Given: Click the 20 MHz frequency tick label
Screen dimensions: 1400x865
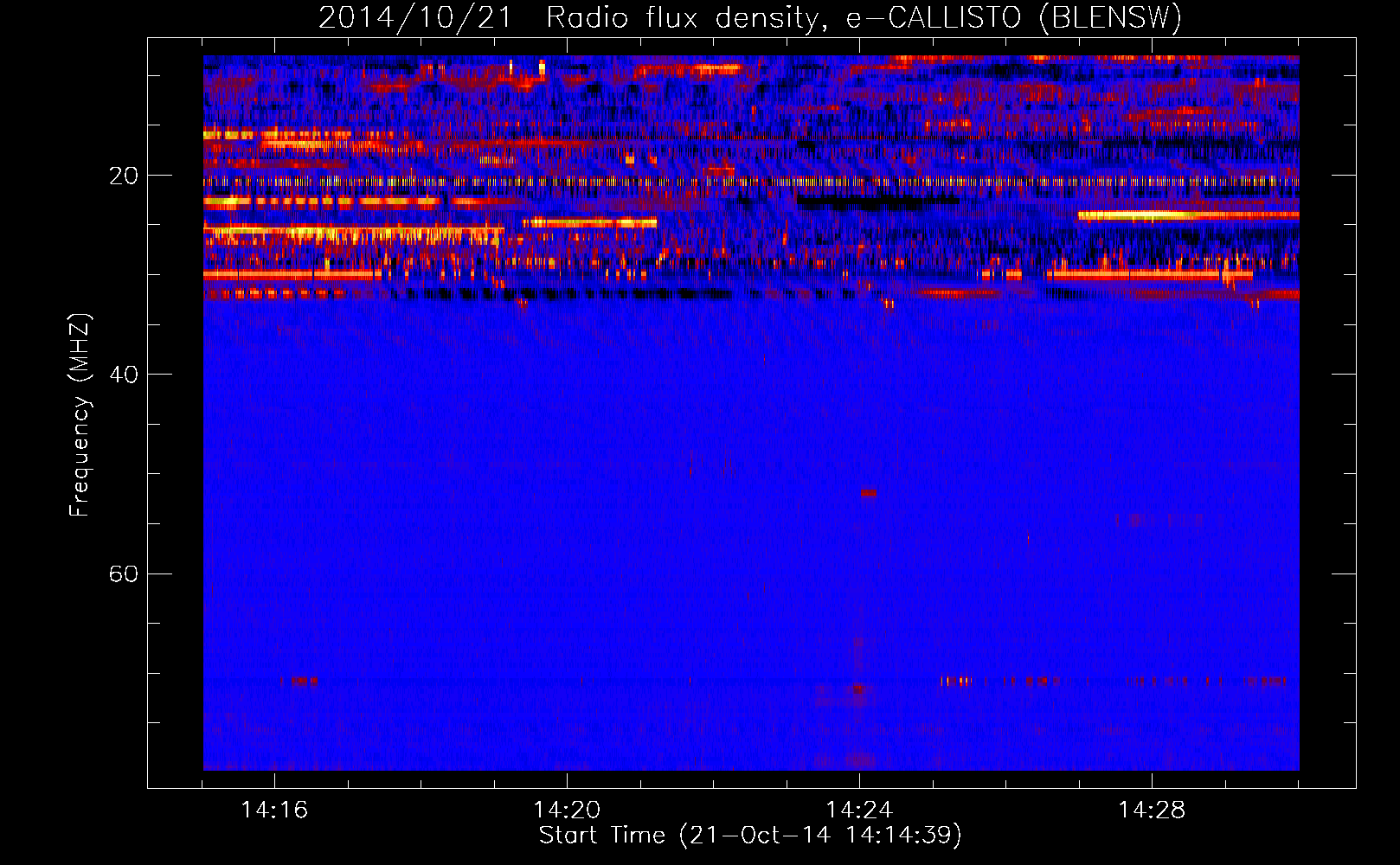Looking at the screenshot, I should 124,176.
